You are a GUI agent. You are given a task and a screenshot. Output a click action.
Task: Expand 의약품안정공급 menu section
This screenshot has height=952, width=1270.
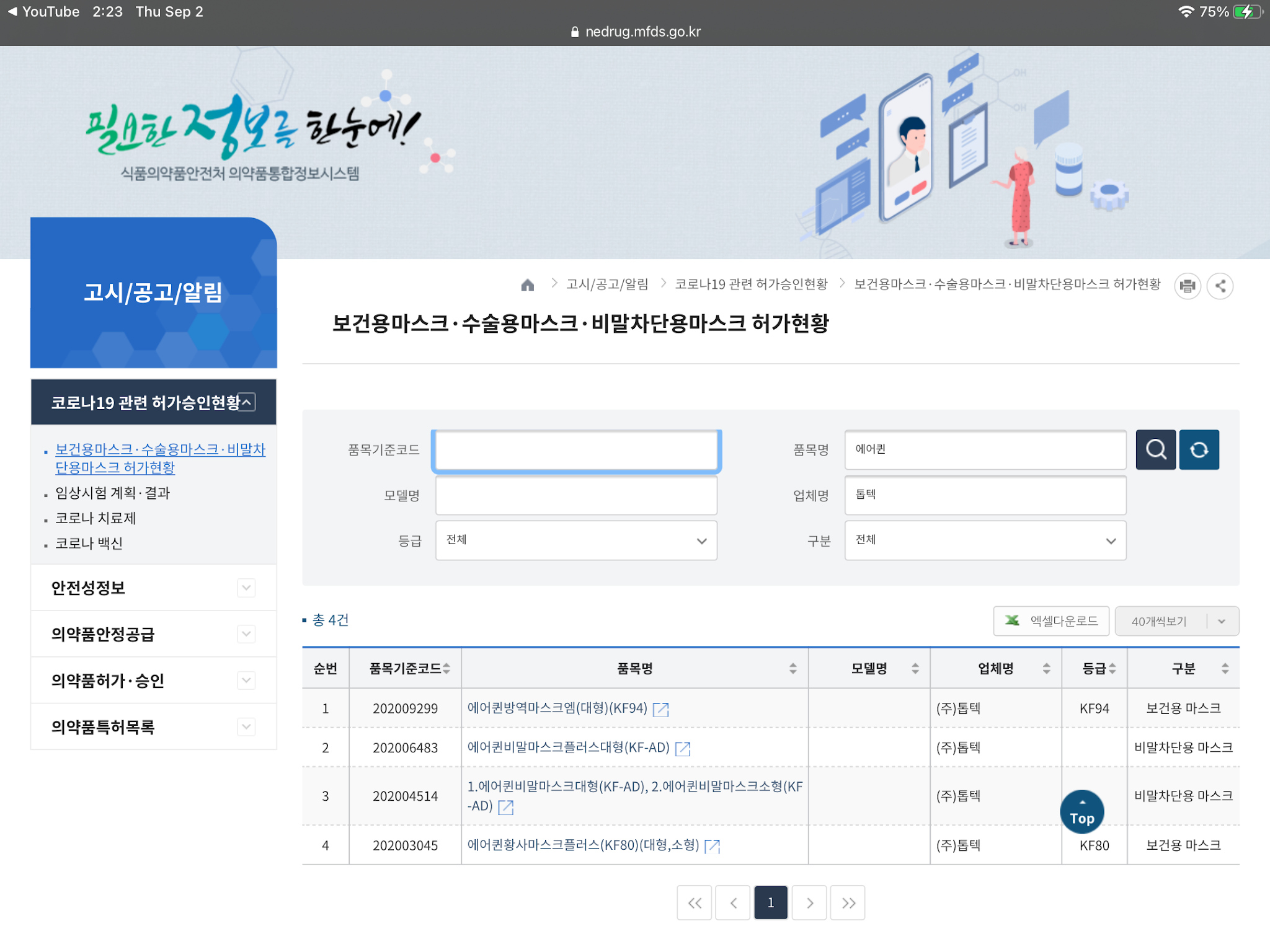pos(246,634)
